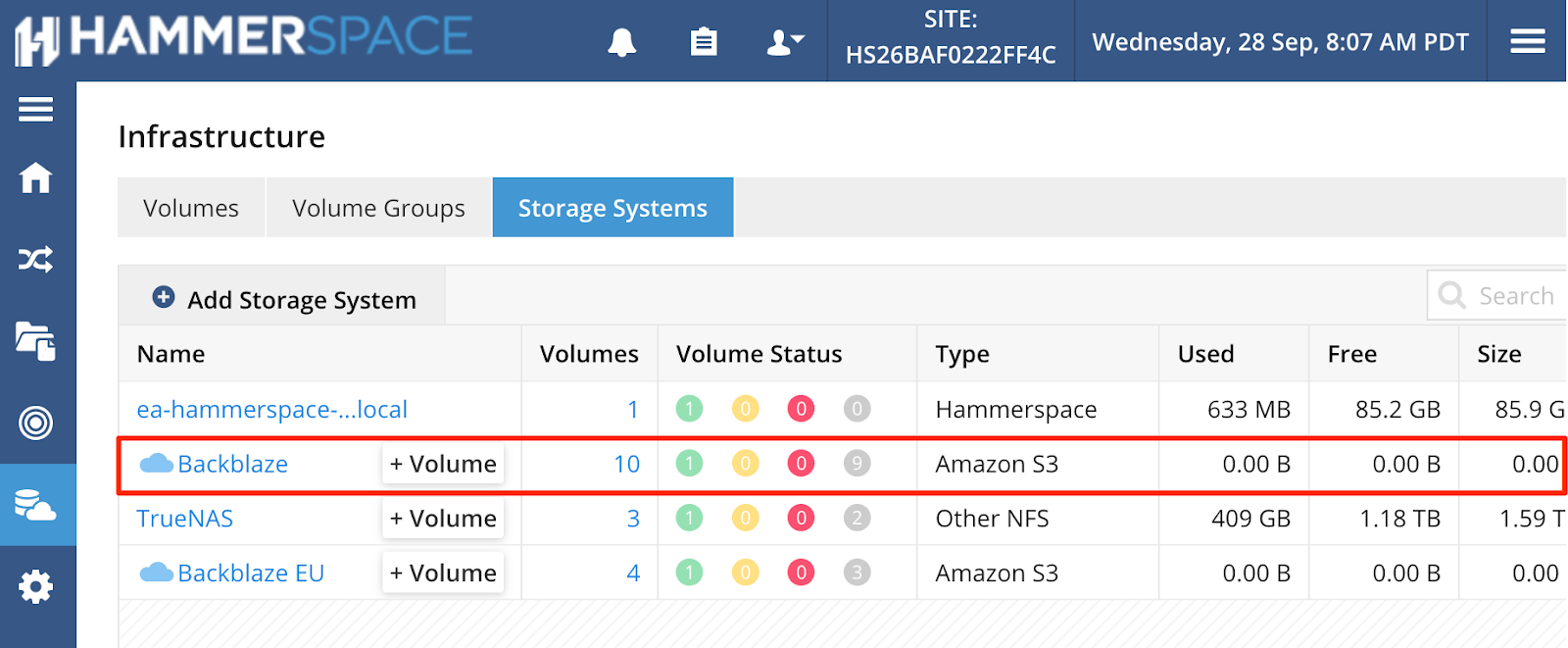This screenshot has height=648, width=1568.
Task: Click red status badge in Backblaze row
Action: coord(801,463)
